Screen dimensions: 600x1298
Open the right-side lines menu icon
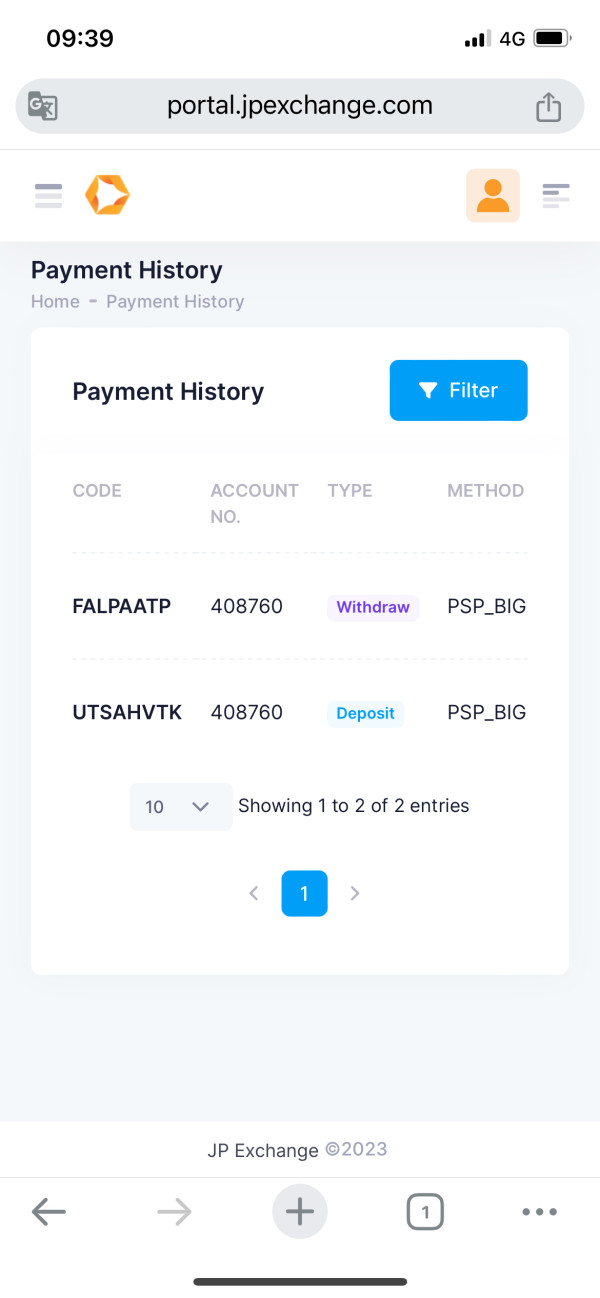[x=556, y=195]
